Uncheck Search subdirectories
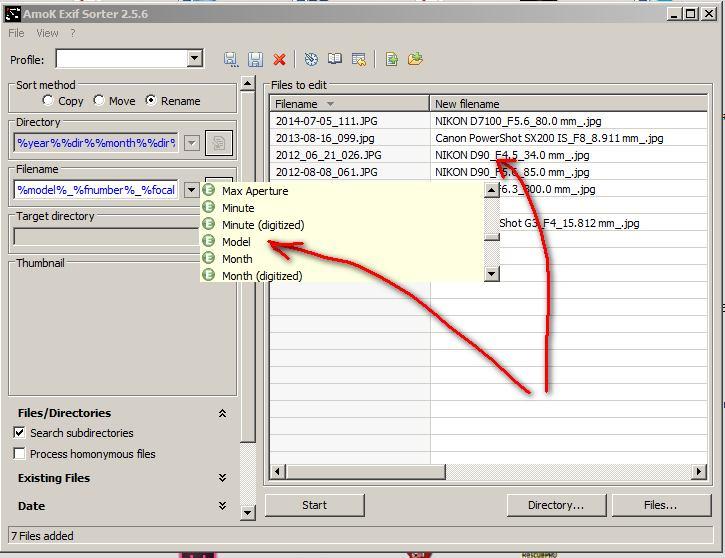The height and width of the screenshot is (558, 725). point(19,433)
